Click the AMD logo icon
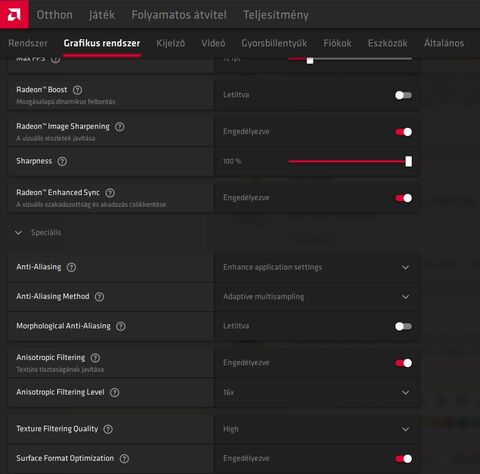 (14, 14)
